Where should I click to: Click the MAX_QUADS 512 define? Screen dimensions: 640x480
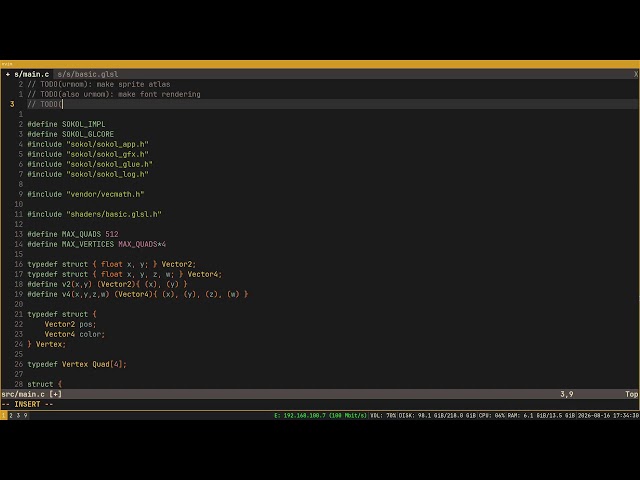pyautogui.click(x=73, y=234)
